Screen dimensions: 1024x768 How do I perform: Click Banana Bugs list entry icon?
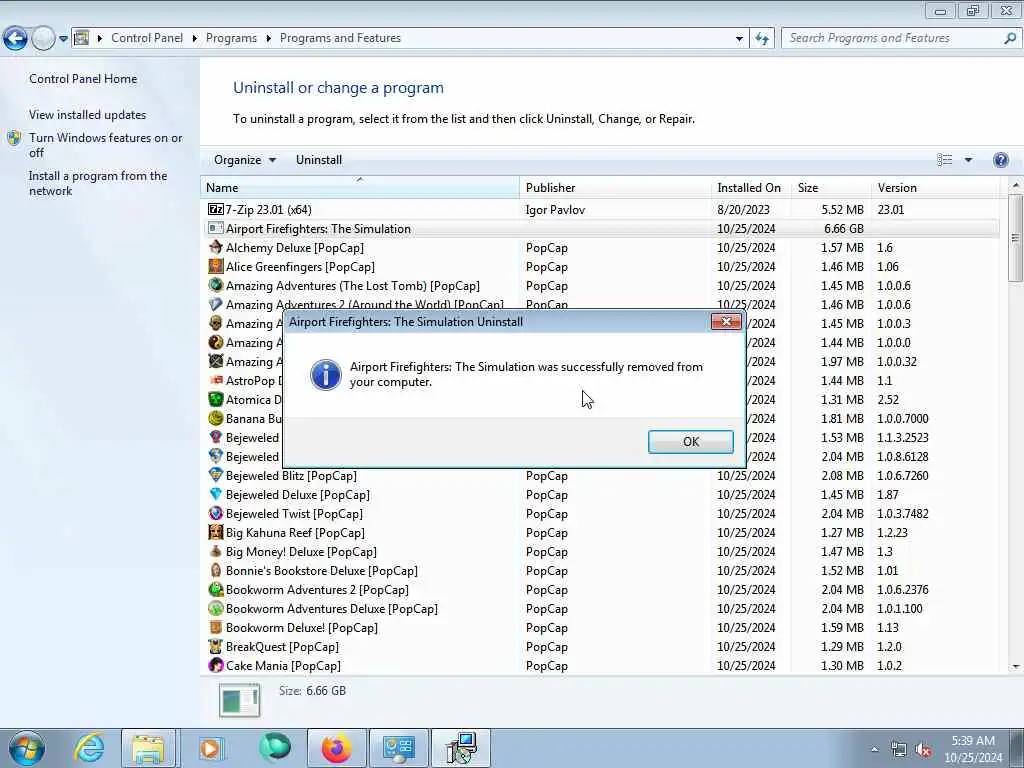[x=216, y=418]
